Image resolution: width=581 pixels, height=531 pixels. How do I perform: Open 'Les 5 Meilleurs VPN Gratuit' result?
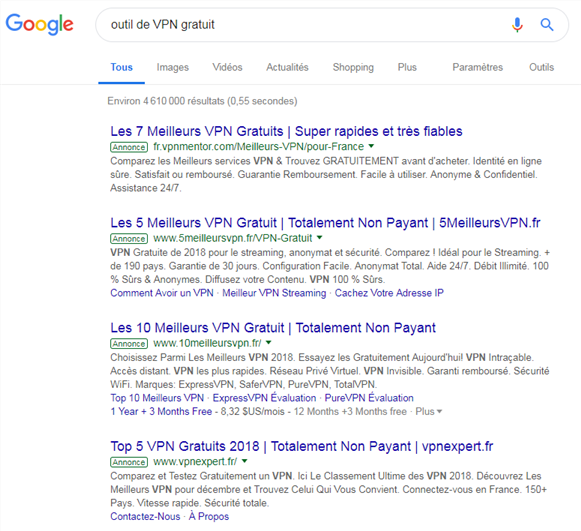pos(325,223)
